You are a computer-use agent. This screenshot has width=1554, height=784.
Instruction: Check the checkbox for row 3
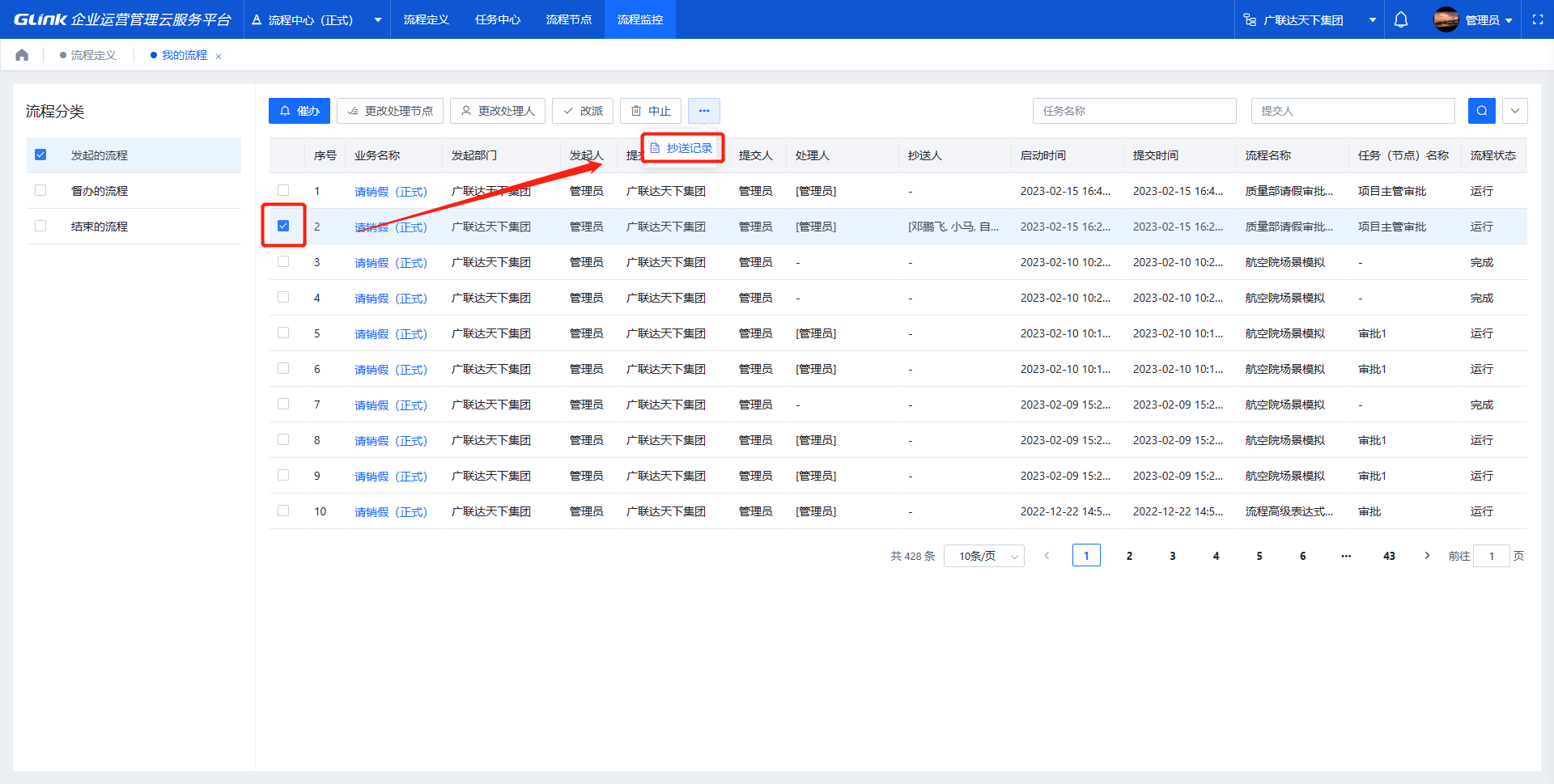coord(283,261)
